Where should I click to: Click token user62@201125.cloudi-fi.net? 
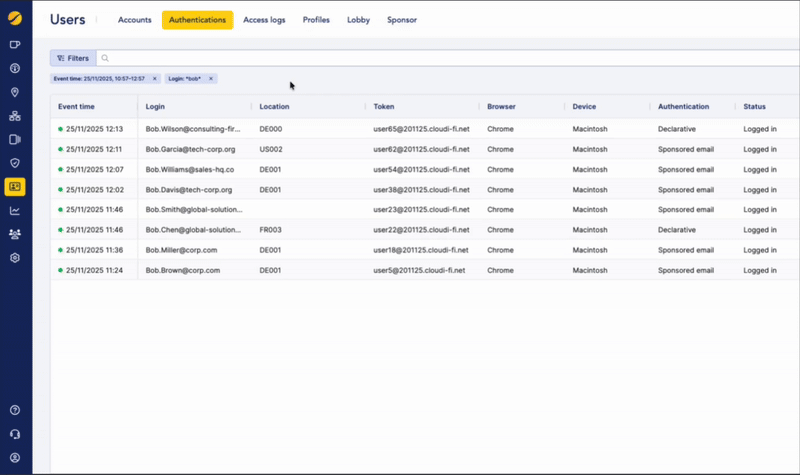(421, 149)
